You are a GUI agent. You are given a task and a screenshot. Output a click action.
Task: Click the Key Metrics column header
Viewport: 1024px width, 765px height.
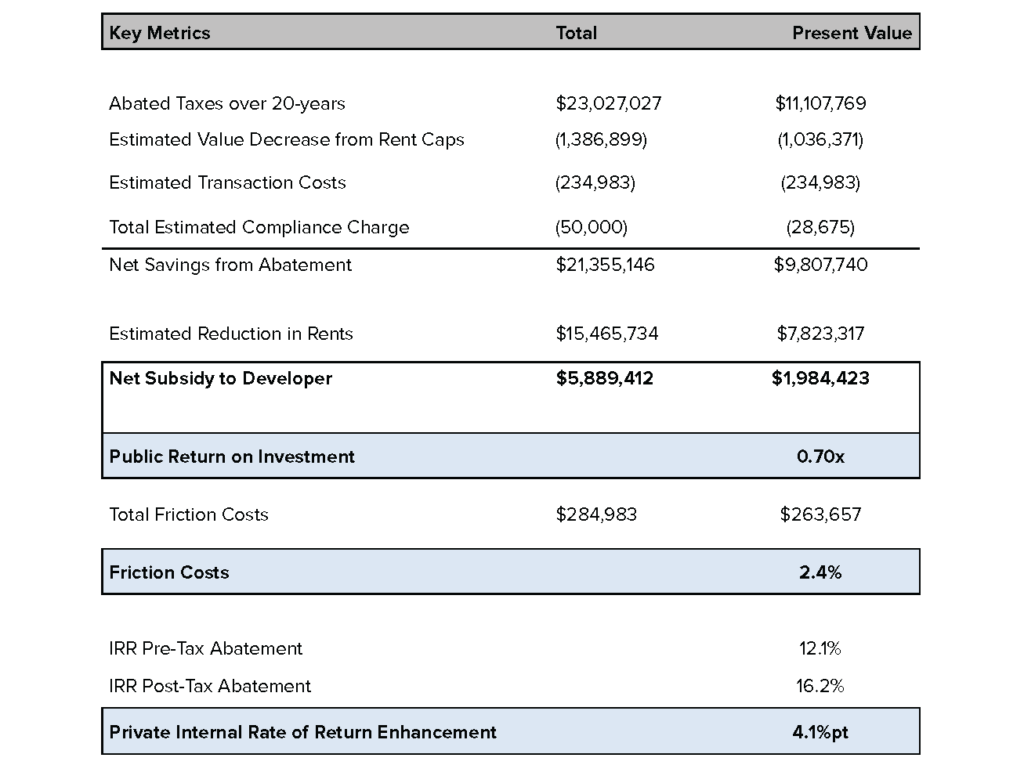coord(159,33)
